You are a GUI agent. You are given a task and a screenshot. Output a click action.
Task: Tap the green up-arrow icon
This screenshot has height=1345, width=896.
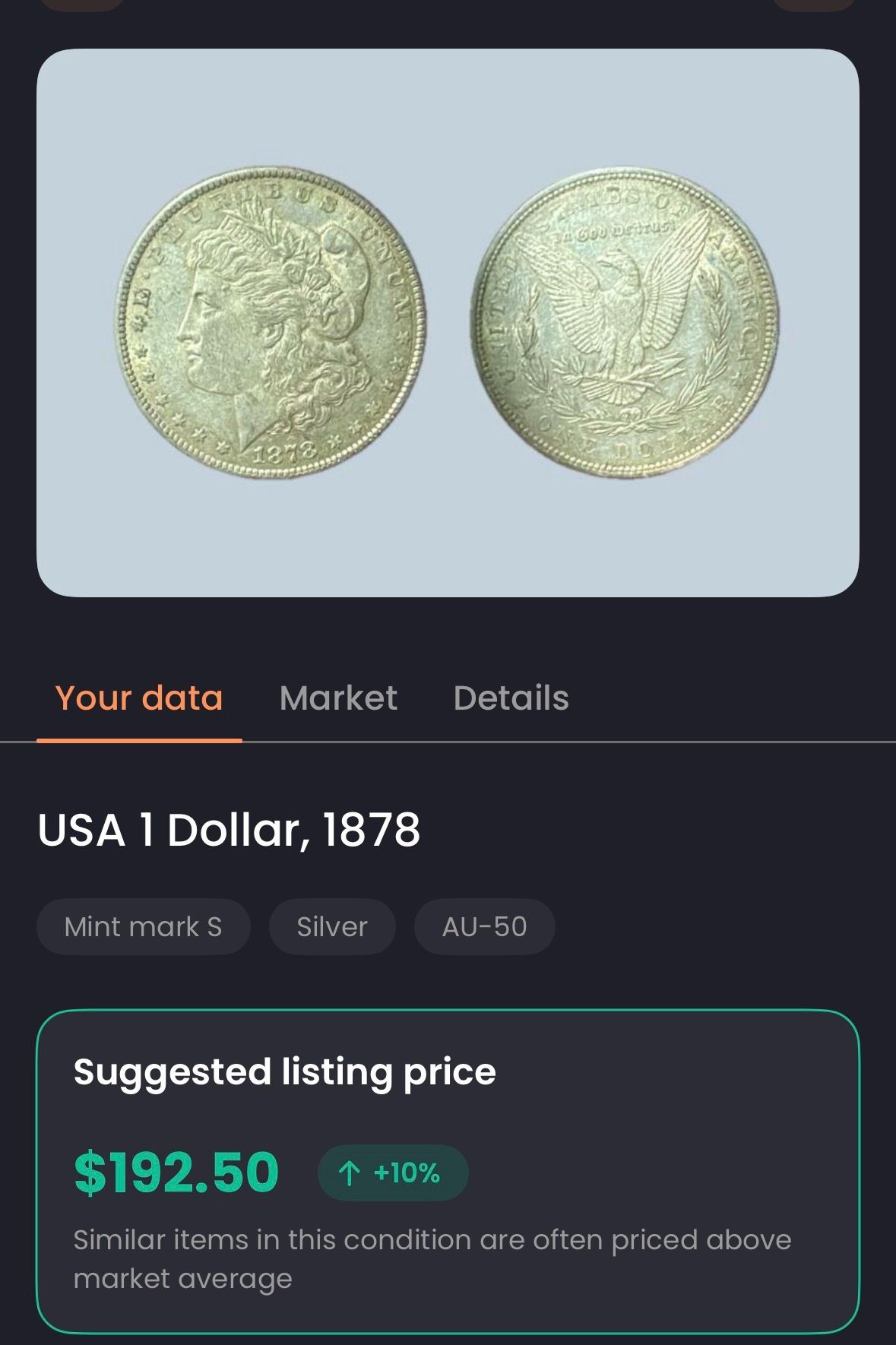click(349, 1173)
